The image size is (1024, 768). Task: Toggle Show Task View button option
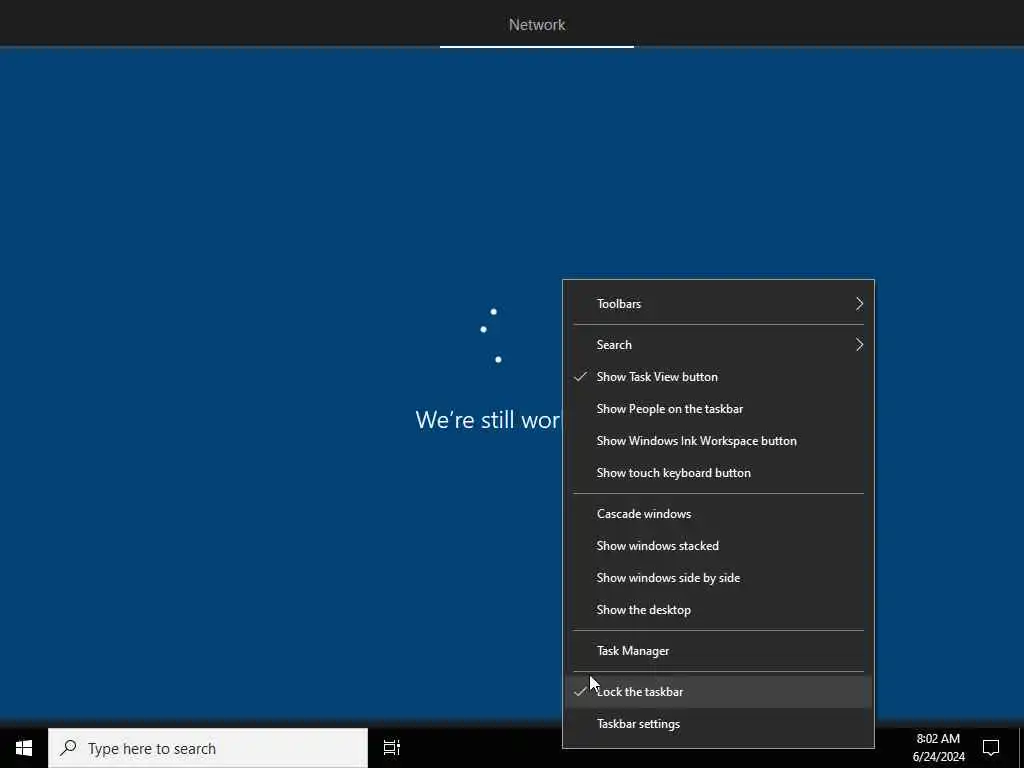(718, 377)
